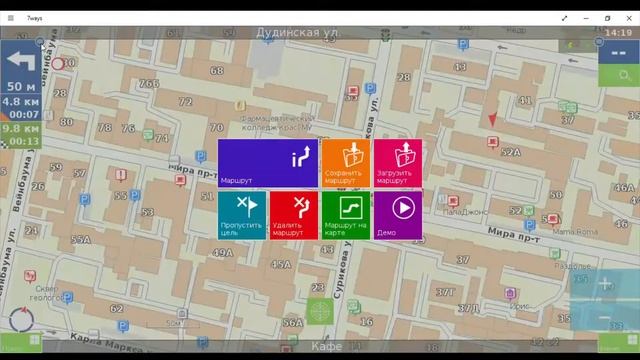Click the green shop icon near 74
This screenshot has width=640, height=360.
(x=148, y=134)
